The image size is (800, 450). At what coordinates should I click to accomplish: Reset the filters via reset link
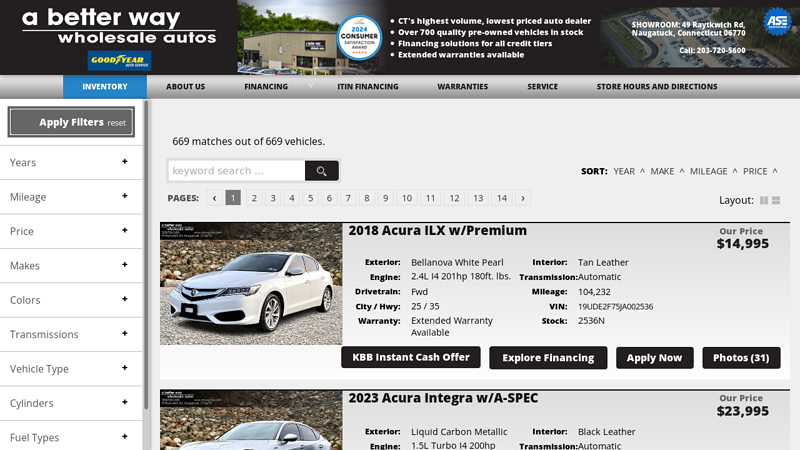pos(116,123)
